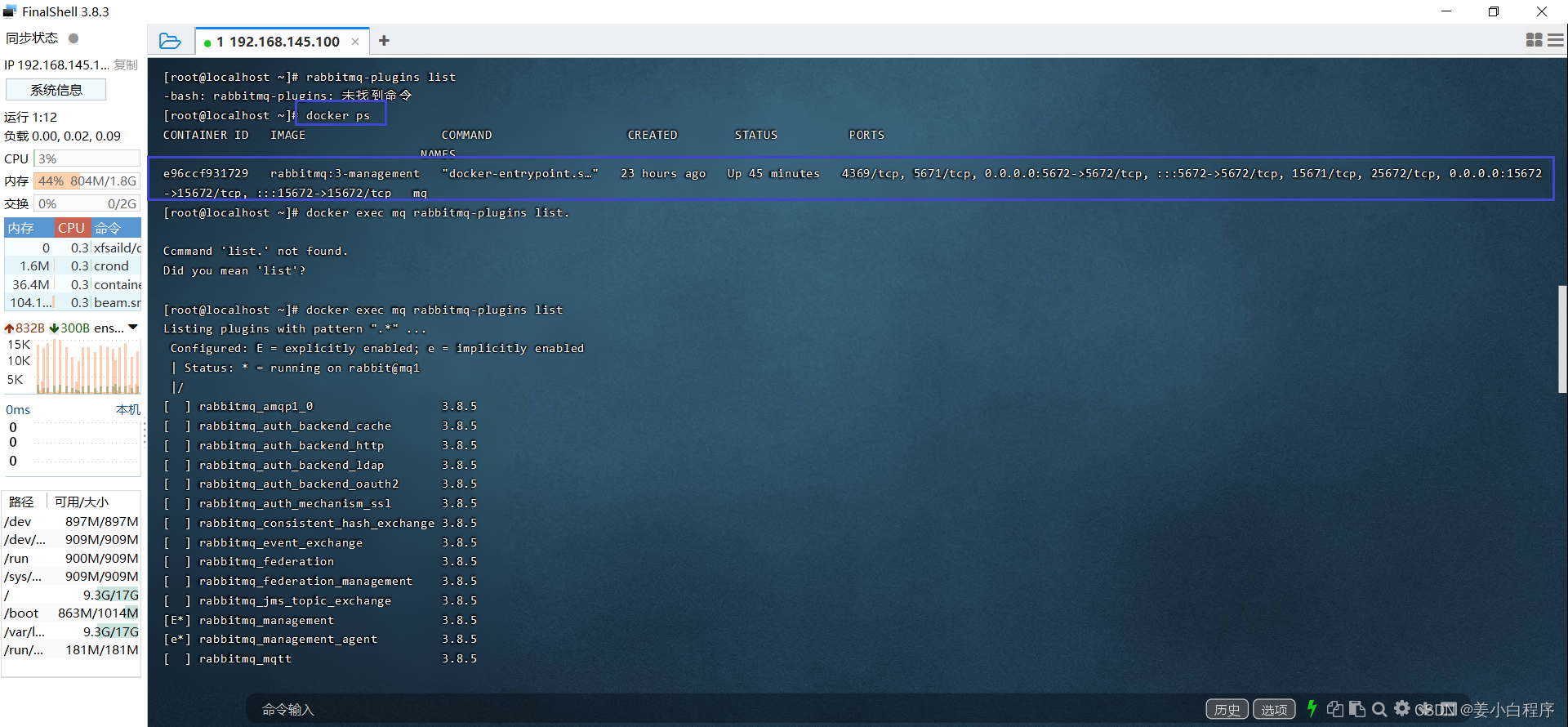The image size is (1568, 727).
Task: Click the container ID e96ccf931729
Action: pyautogui.click(x=206, y=173)
